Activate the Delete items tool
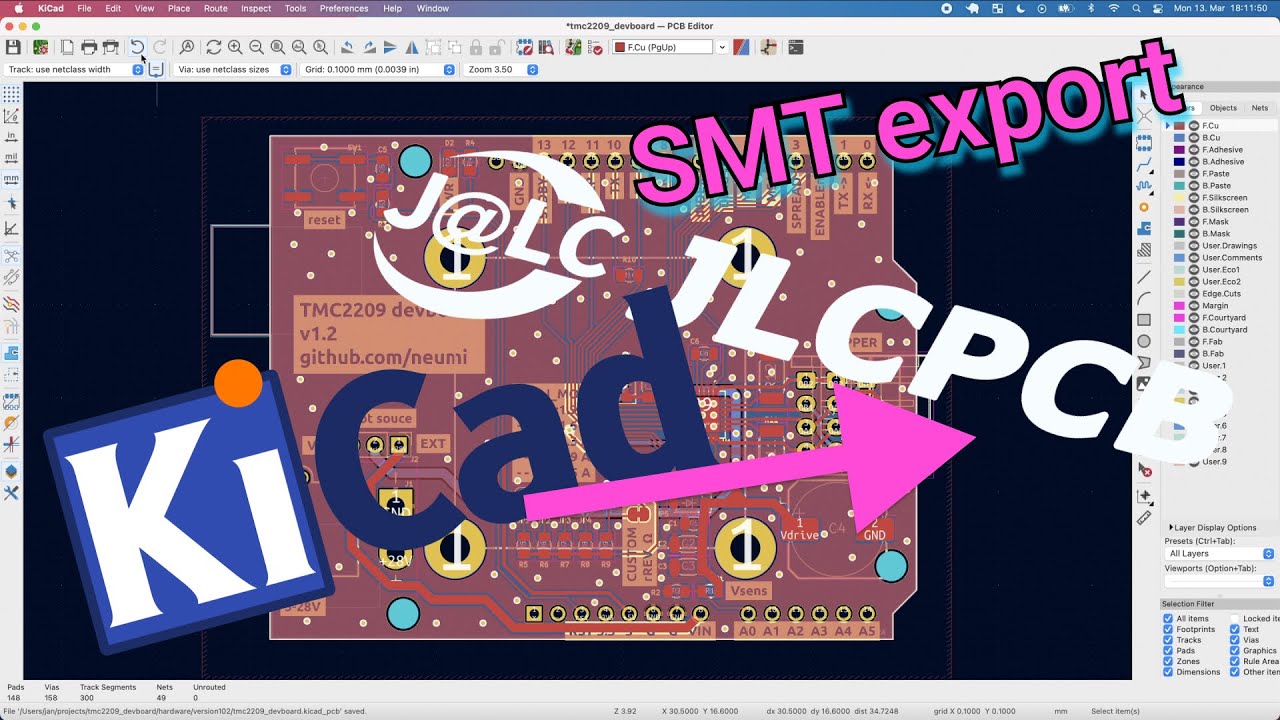1280x720 pixels. click(1144, 470)
